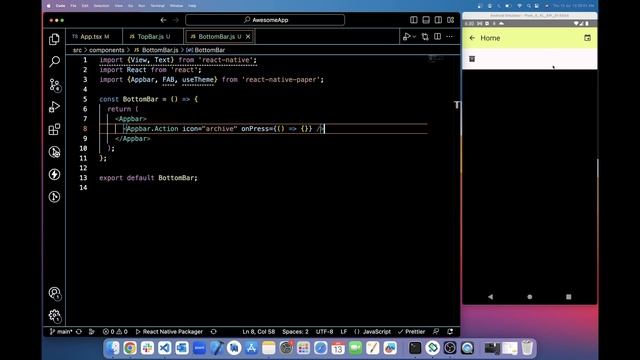Toggle the secondary side bar layout button
This screenshot has height=360, width=640.
tap(438, 20)
